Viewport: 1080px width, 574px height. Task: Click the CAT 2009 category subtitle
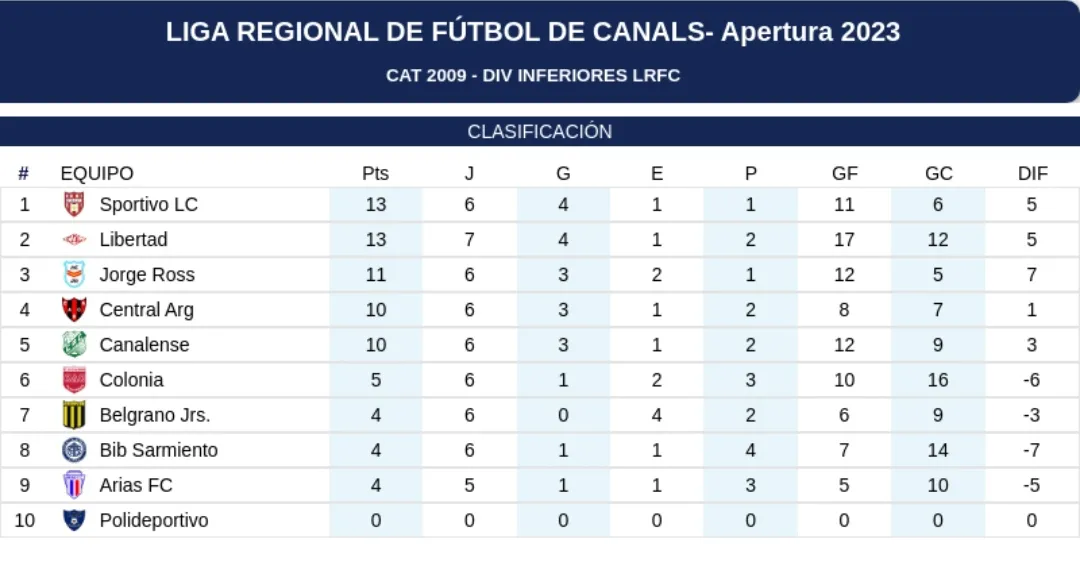pyautogui.click(x=533, y=76)
